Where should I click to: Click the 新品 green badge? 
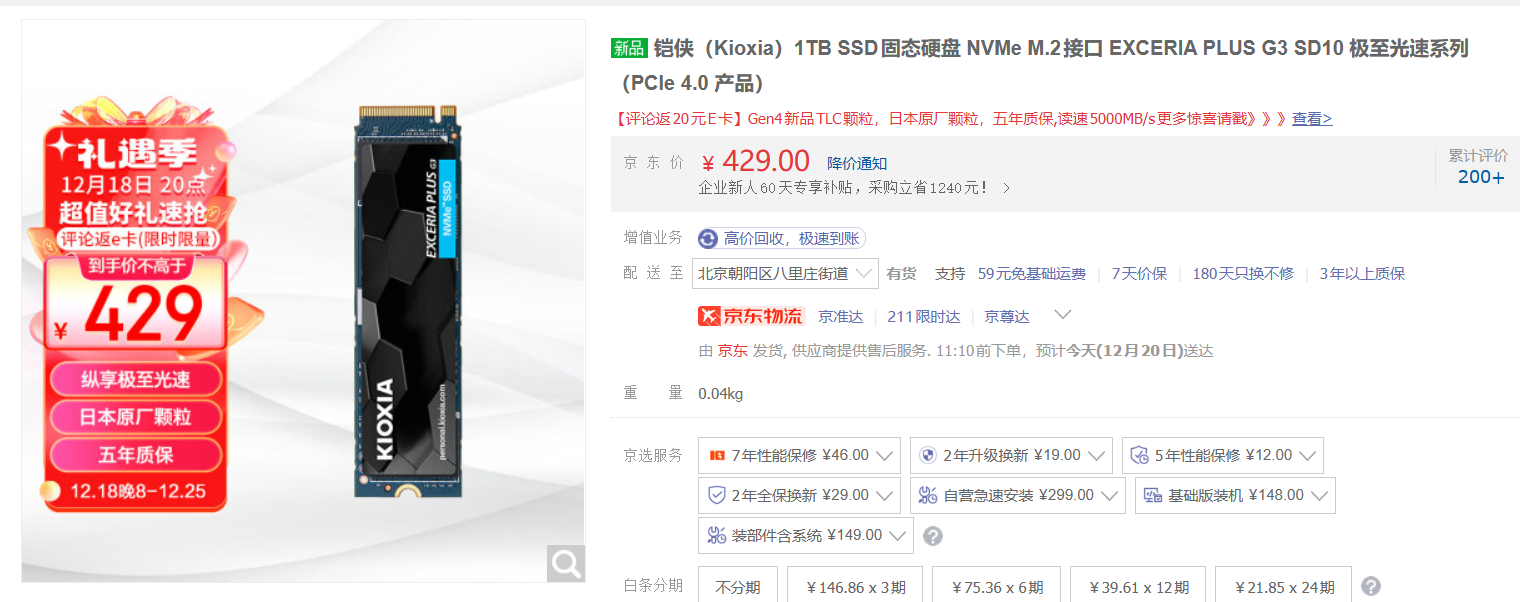[629, 48]
